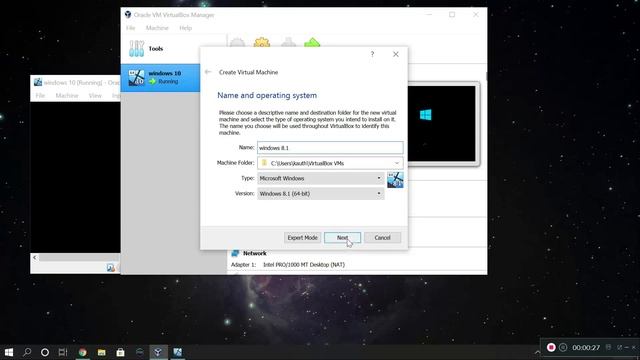Open Machine menu in VirtualBox Manager
640x360 pixels.
(x=157, y=28)
